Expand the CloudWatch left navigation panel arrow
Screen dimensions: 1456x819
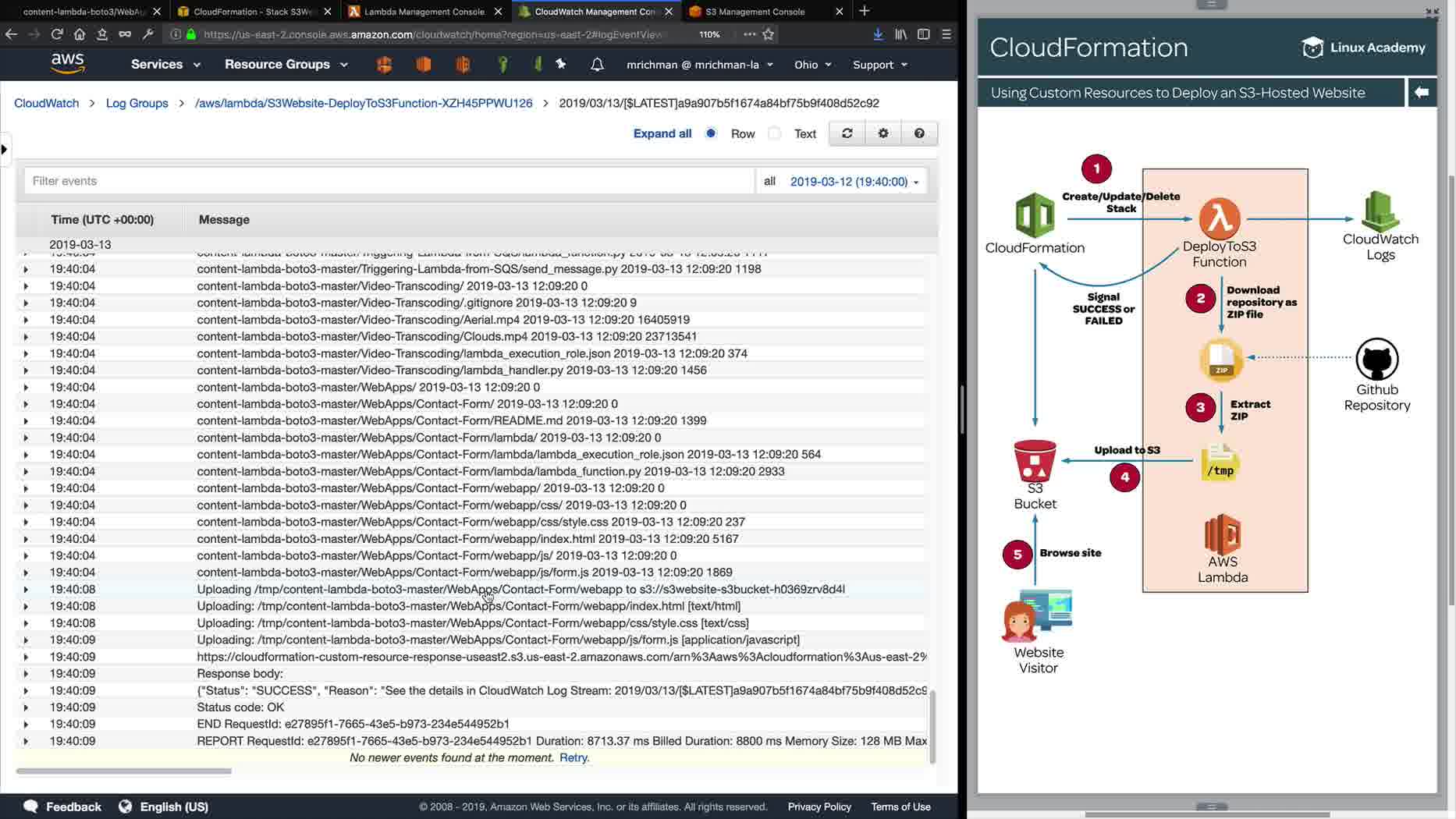pyautogui.click(x=5, y=148)
